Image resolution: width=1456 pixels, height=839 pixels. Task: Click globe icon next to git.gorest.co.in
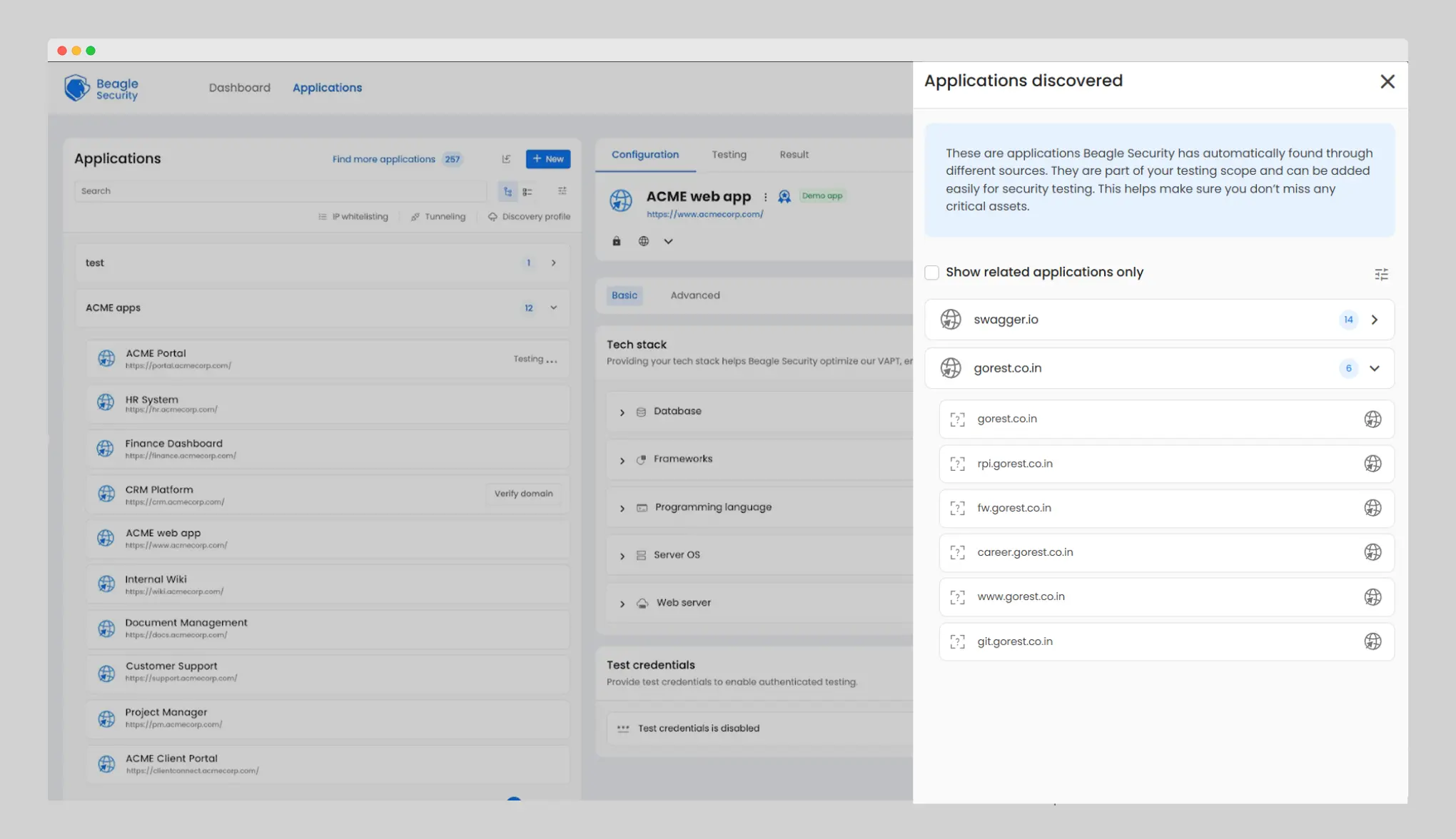coord(1372,641)
